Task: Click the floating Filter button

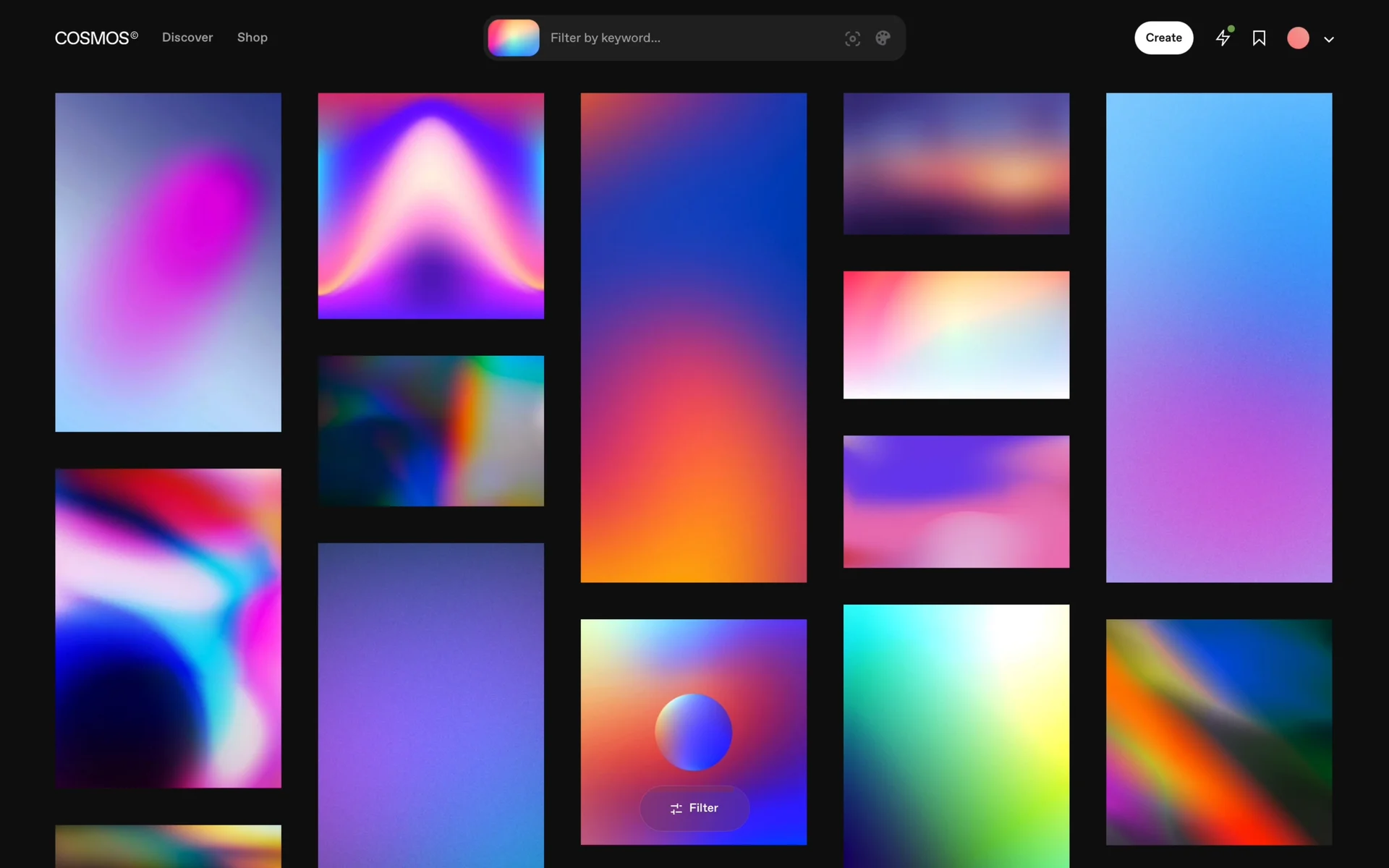Action: point(694,808)
